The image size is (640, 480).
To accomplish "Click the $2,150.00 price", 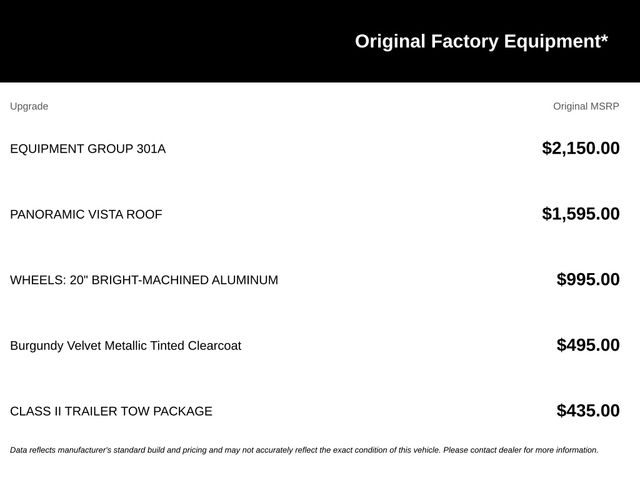I will click(581, 148).
